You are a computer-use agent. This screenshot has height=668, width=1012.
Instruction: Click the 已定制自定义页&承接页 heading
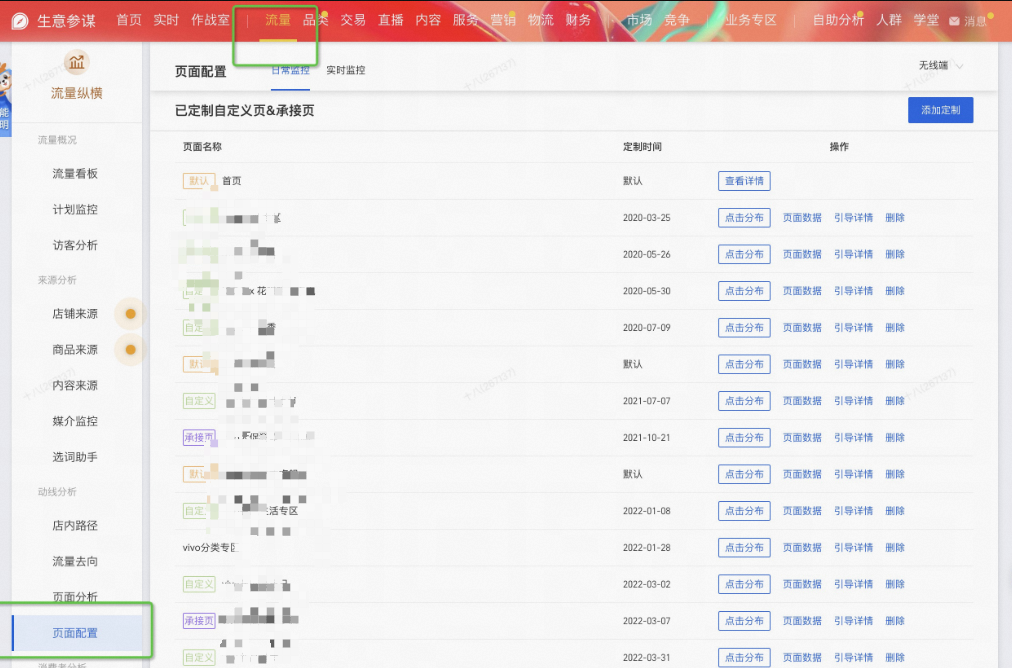point(245,110)
